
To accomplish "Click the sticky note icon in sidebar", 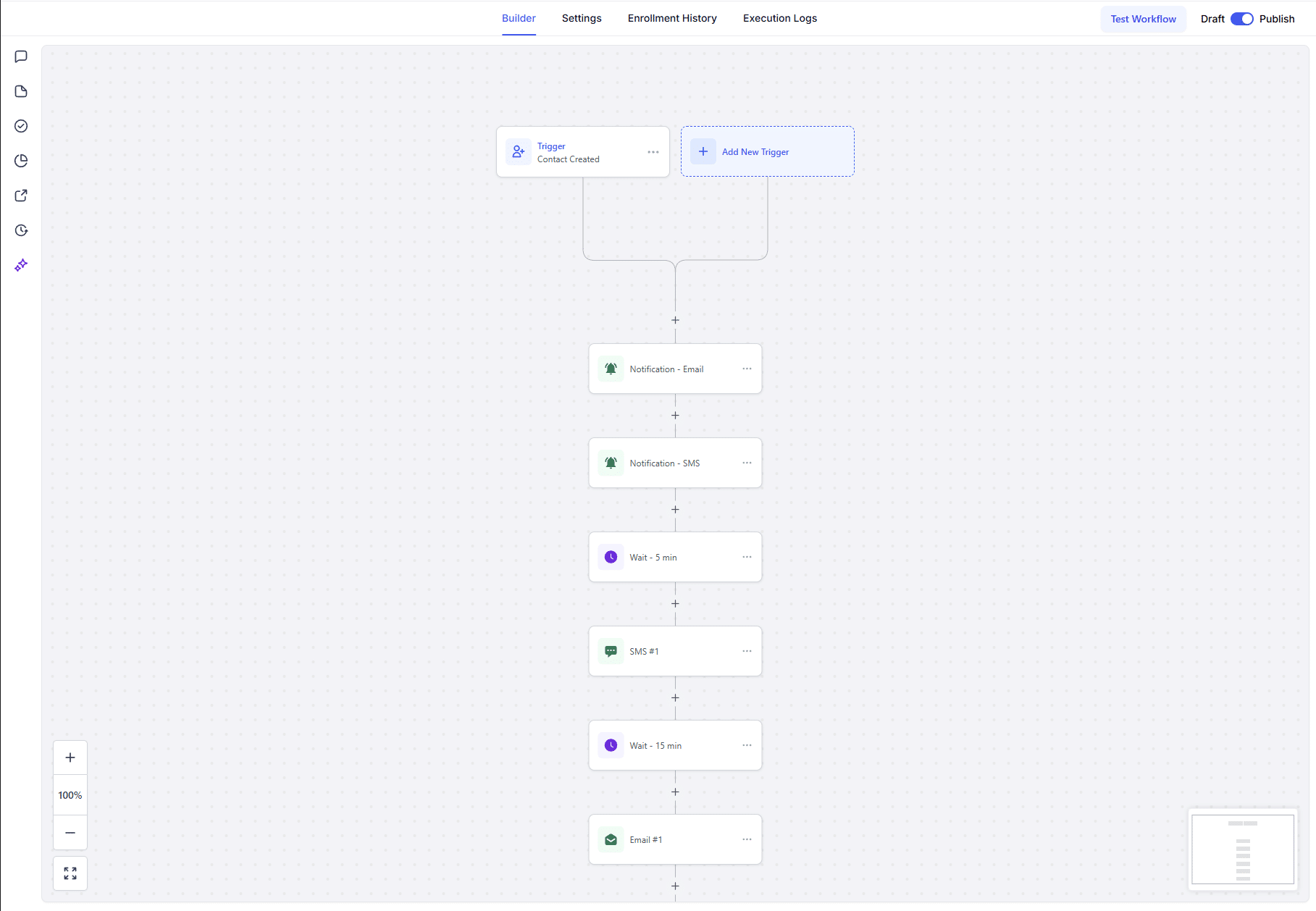I will tap(21, 91).
